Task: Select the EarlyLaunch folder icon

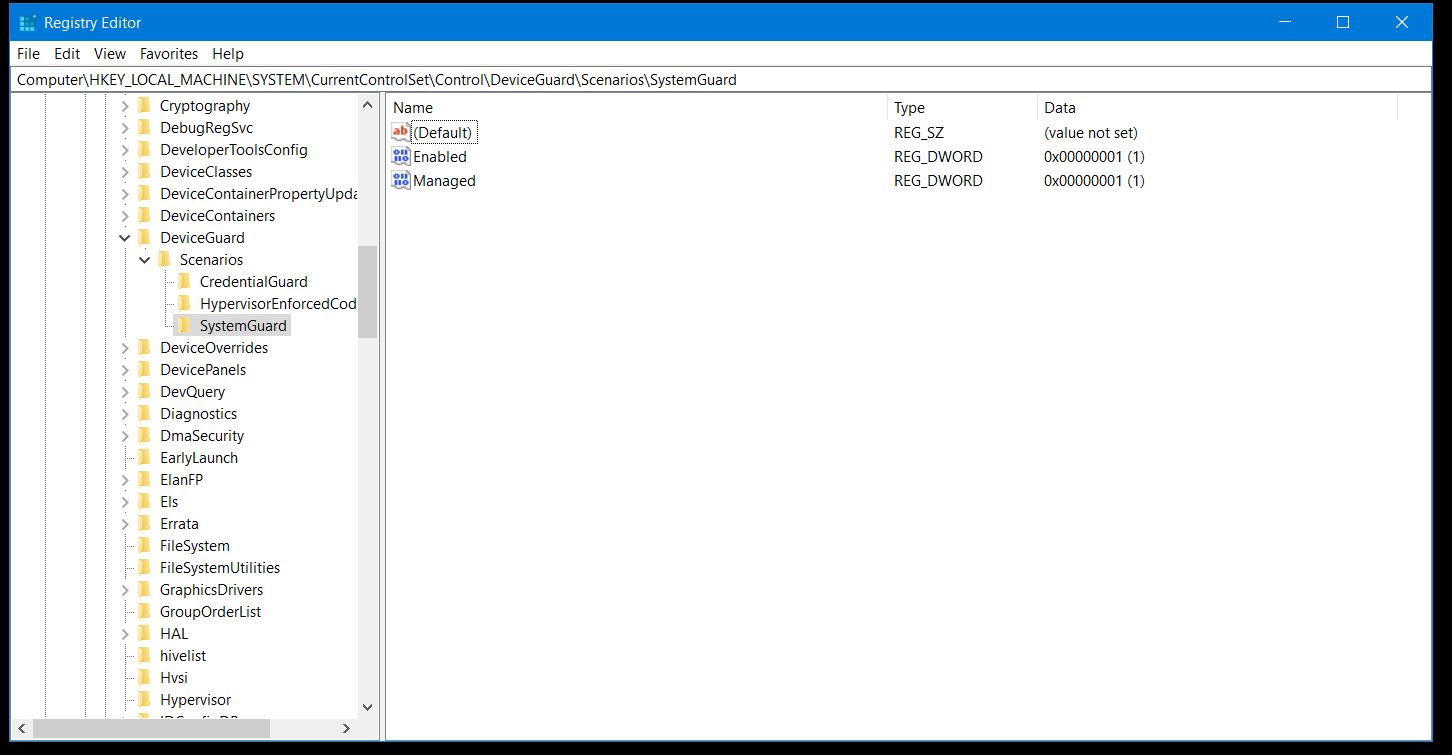Action: pos(144,458)
